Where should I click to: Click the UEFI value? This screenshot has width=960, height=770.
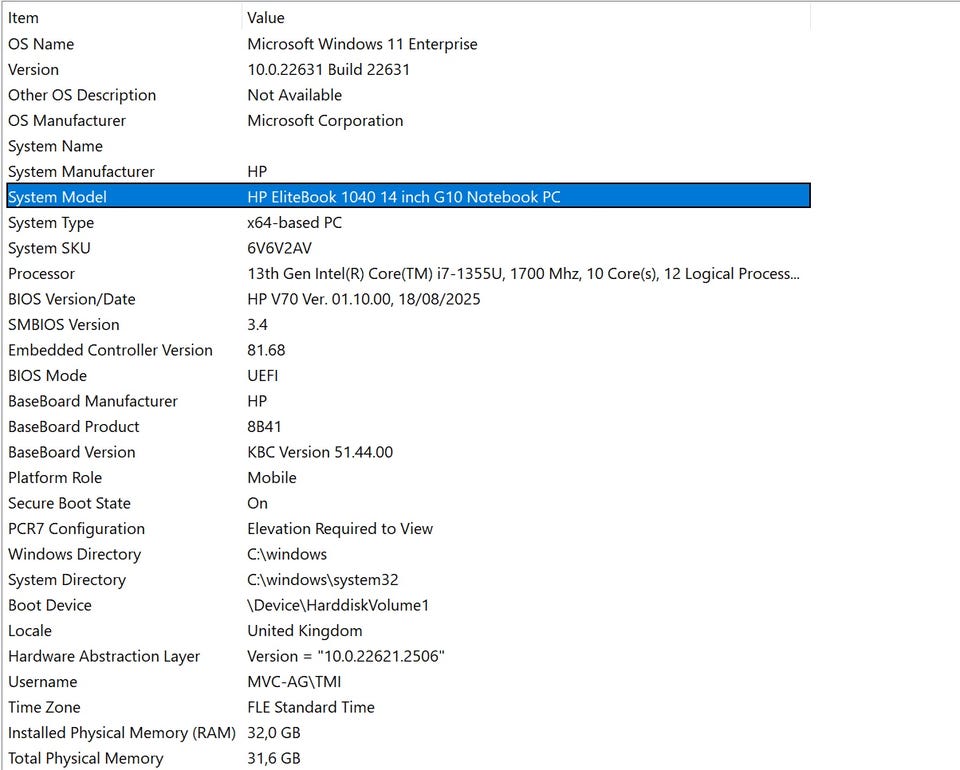click(x=263, y=376)
